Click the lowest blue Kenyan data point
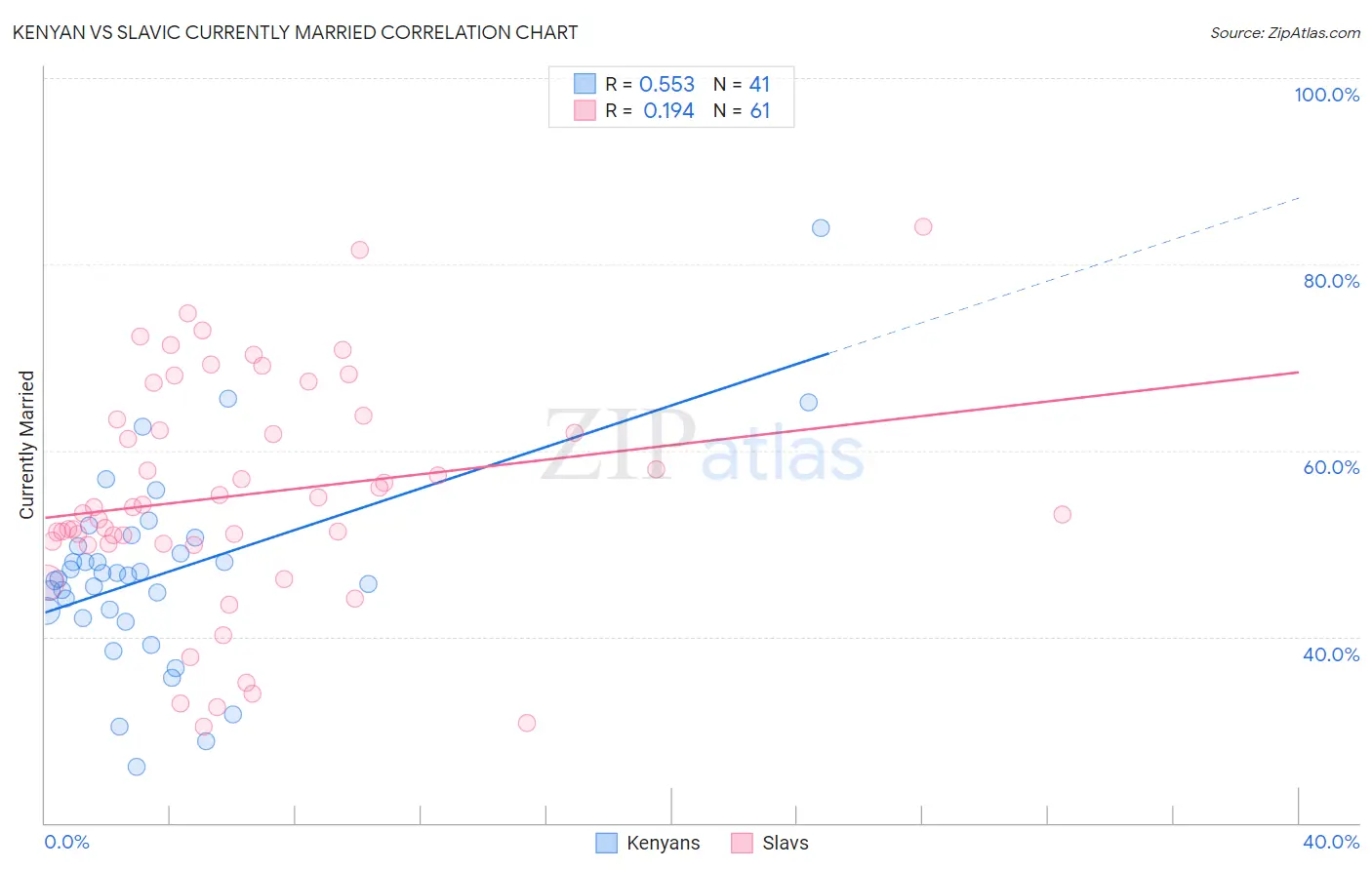The height and width of the screenshot is (870, 1372). [137, 767]
